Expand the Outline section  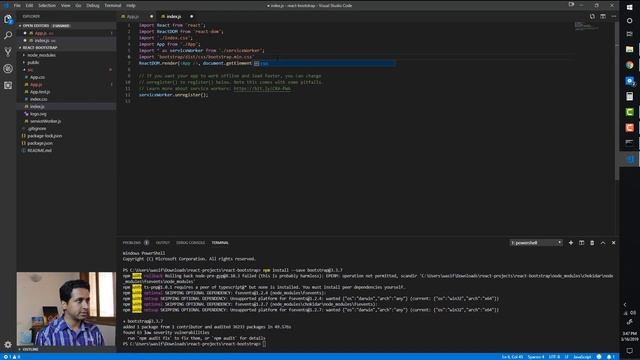(30, 349)
